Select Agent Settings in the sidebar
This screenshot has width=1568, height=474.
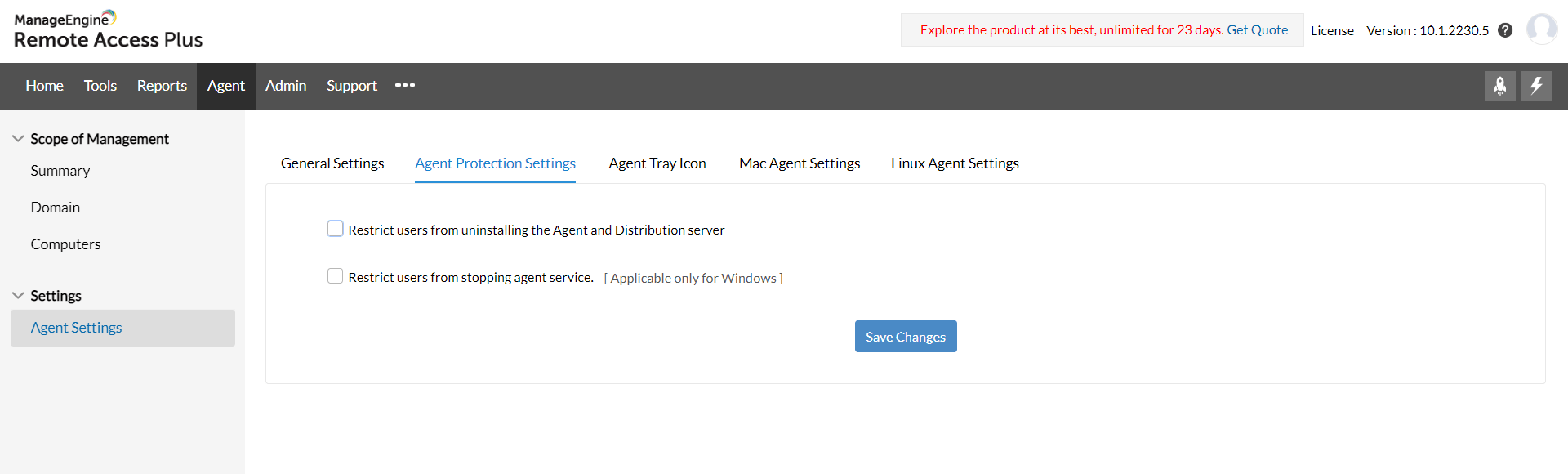(x=122, y=328)
